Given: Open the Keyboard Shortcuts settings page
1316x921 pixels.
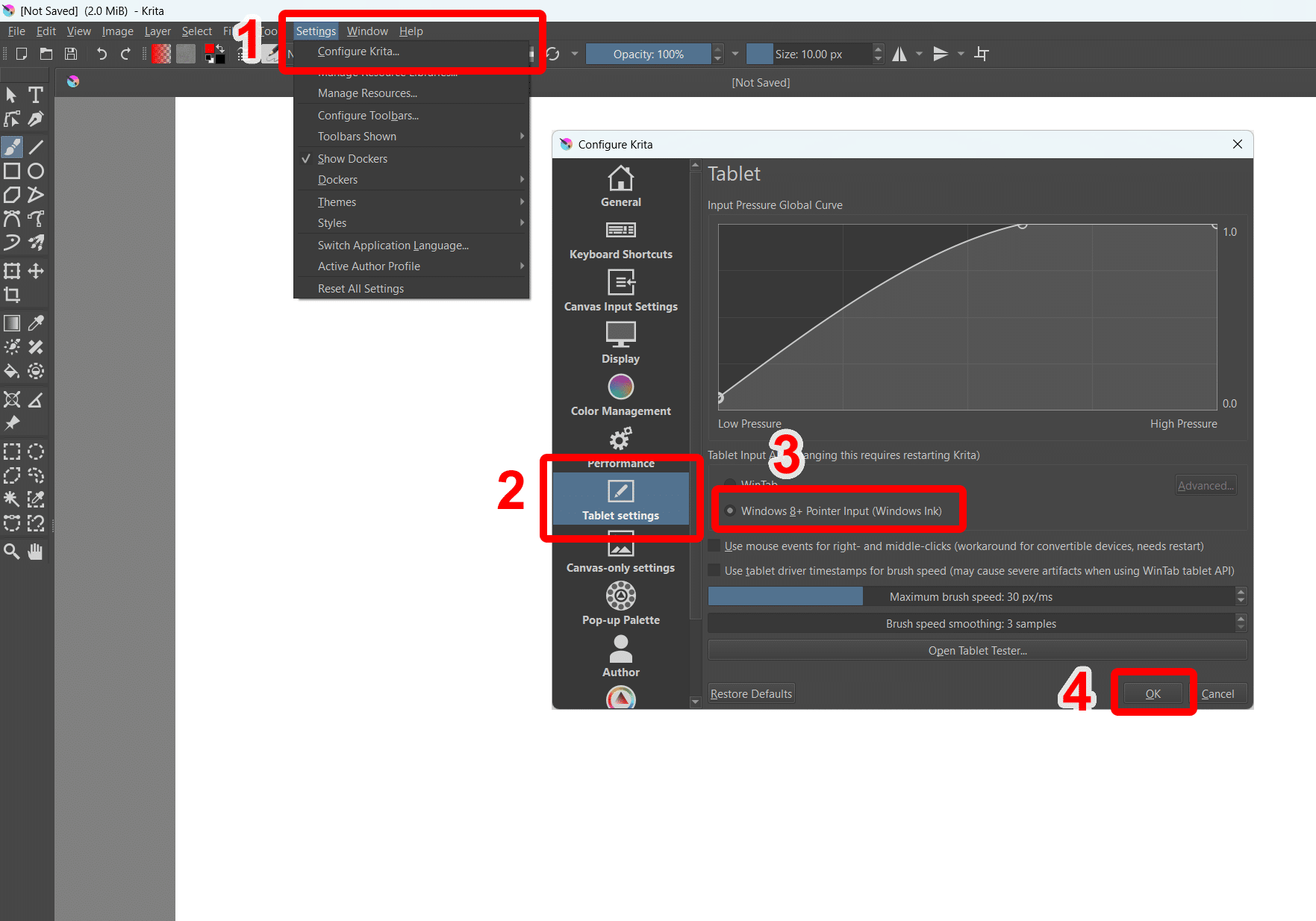Looking at the screenshot, I should tap(620, 239).
